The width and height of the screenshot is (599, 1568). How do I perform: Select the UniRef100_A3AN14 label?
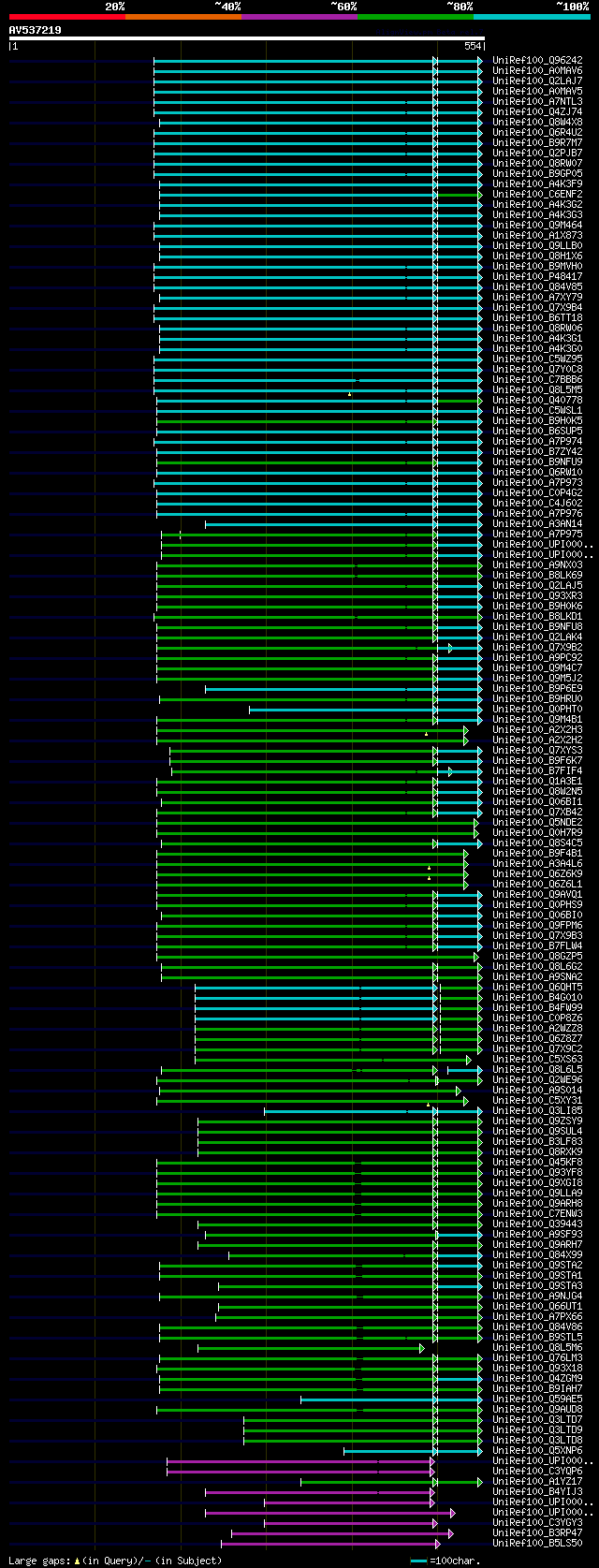(537, 524)
